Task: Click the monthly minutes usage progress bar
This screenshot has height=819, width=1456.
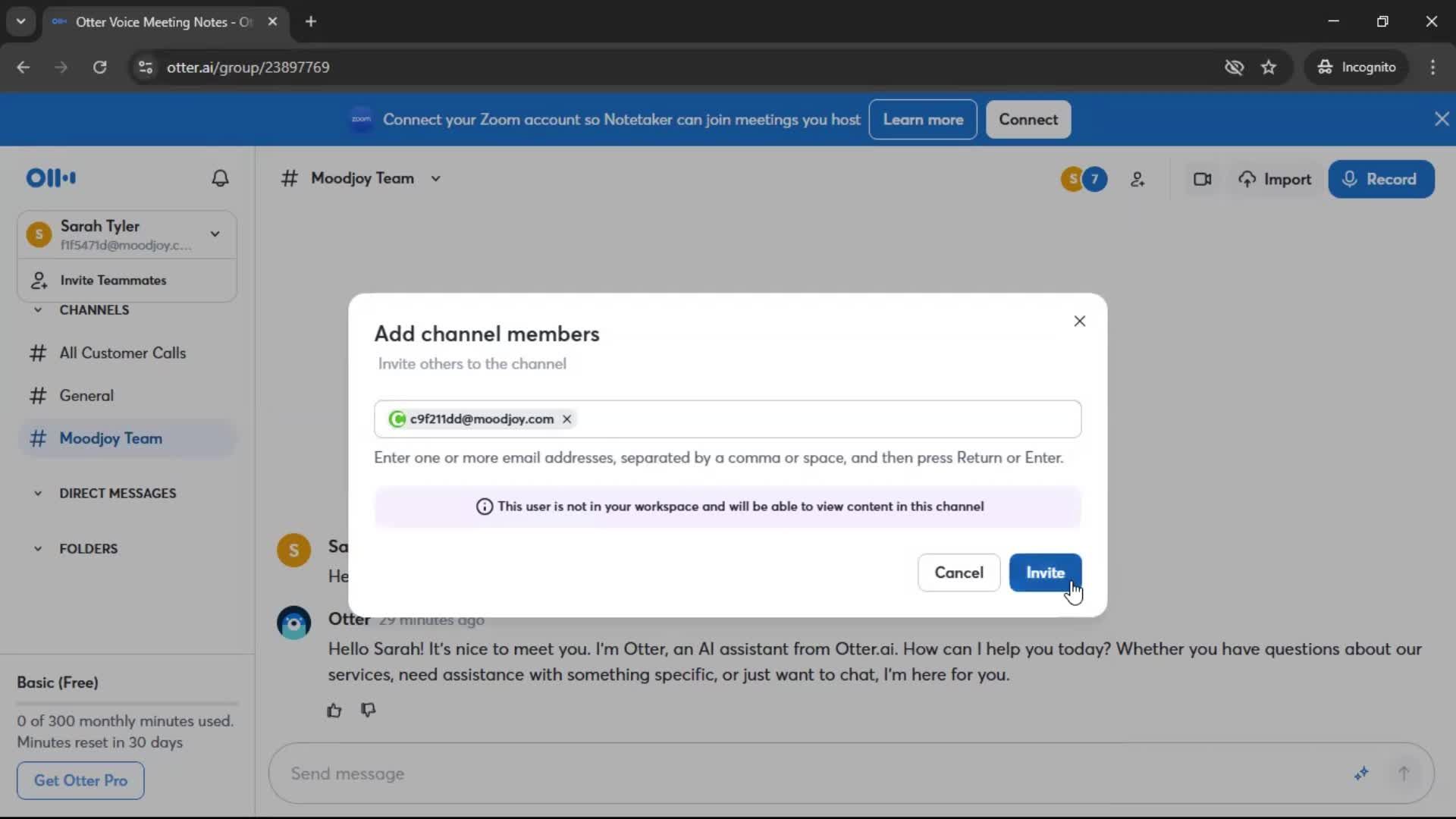Action: (x=127, y=704)
